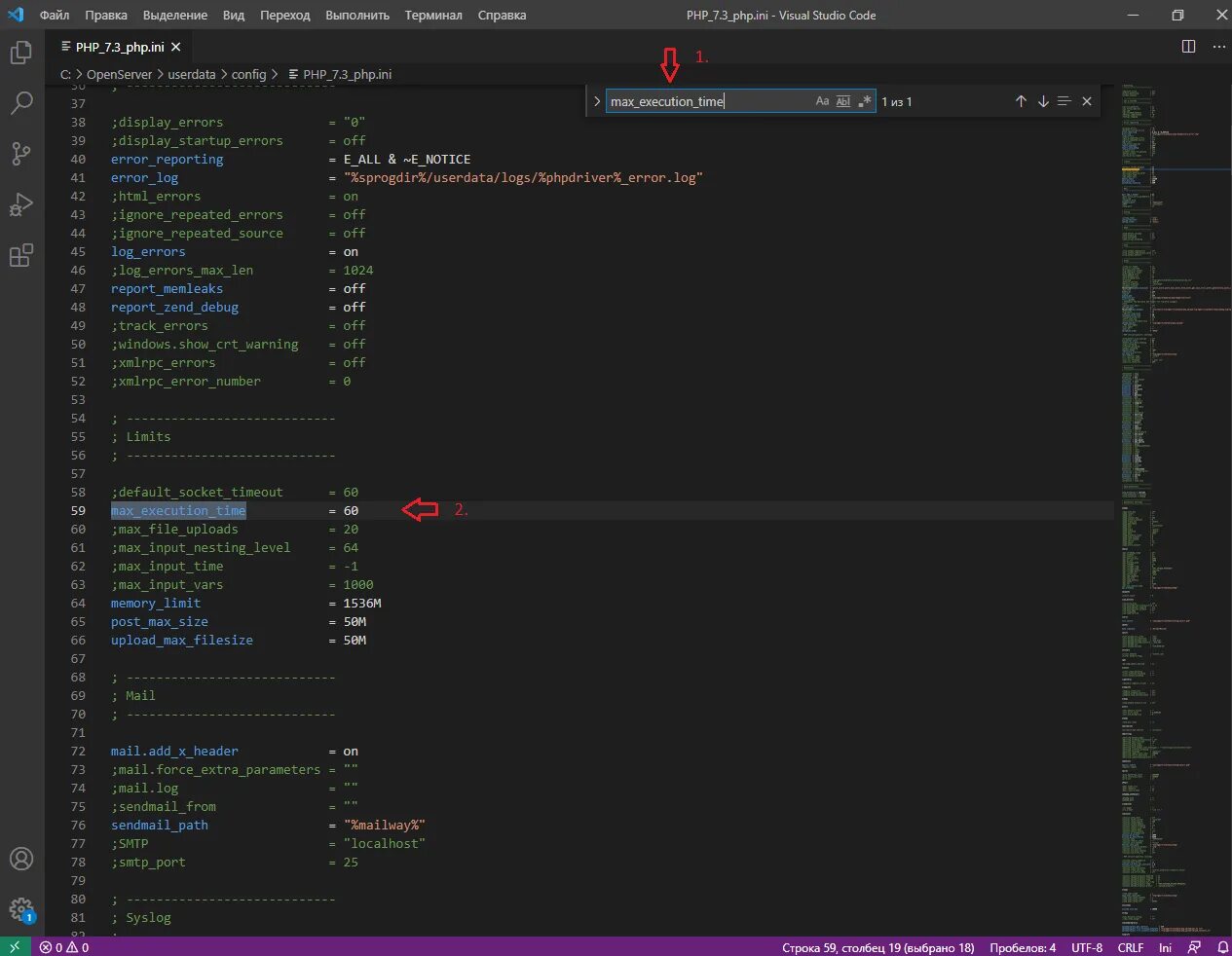Viewport: 1232px width, 956px height.
Task: Click the cursor position Строка 59 status
Action: click(x=878, y=946)
